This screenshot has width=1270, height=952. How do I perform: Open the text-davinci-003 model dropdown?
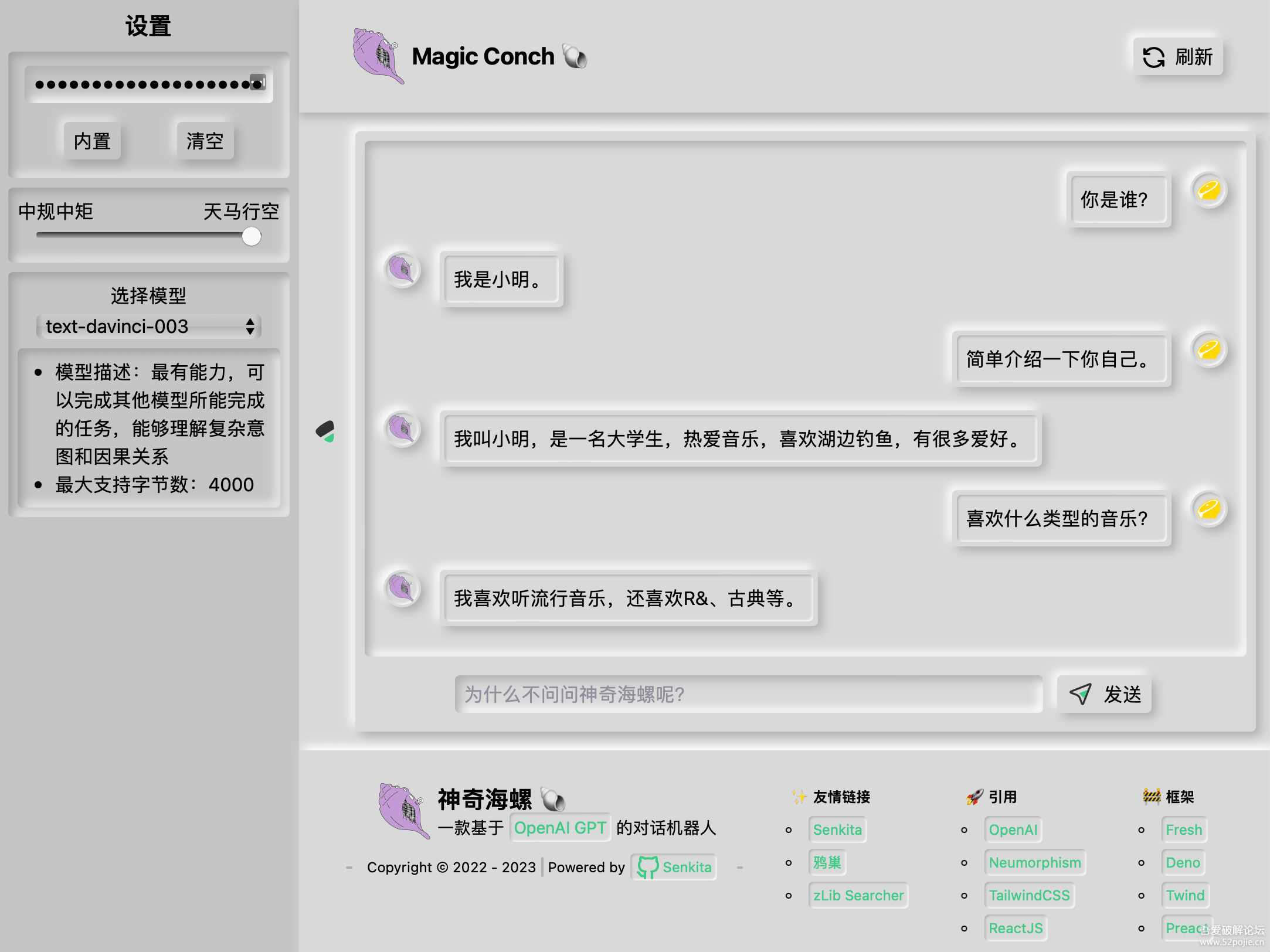[148, 327]
